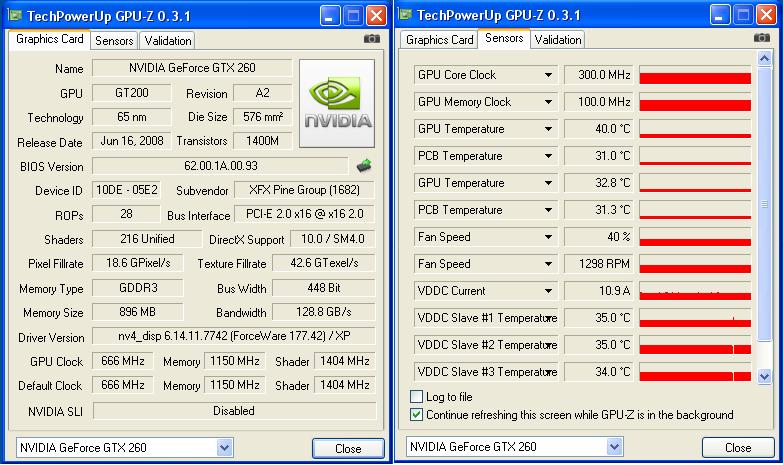
Task: Click GPU-Z app icon in left title bar
Action: tap(15, 15)
